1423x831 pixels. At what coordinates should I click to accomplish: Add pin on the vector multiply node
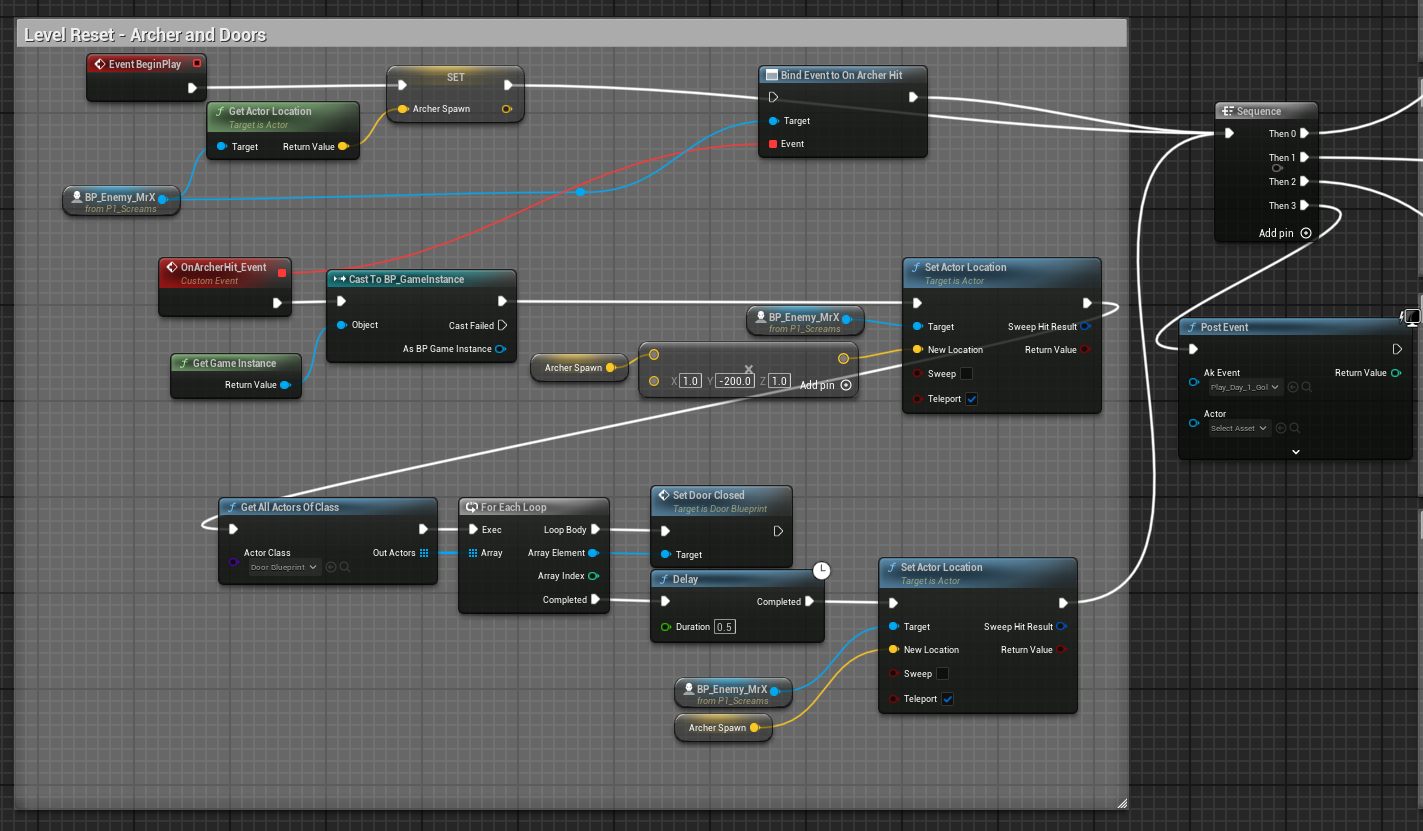[845, 385]
